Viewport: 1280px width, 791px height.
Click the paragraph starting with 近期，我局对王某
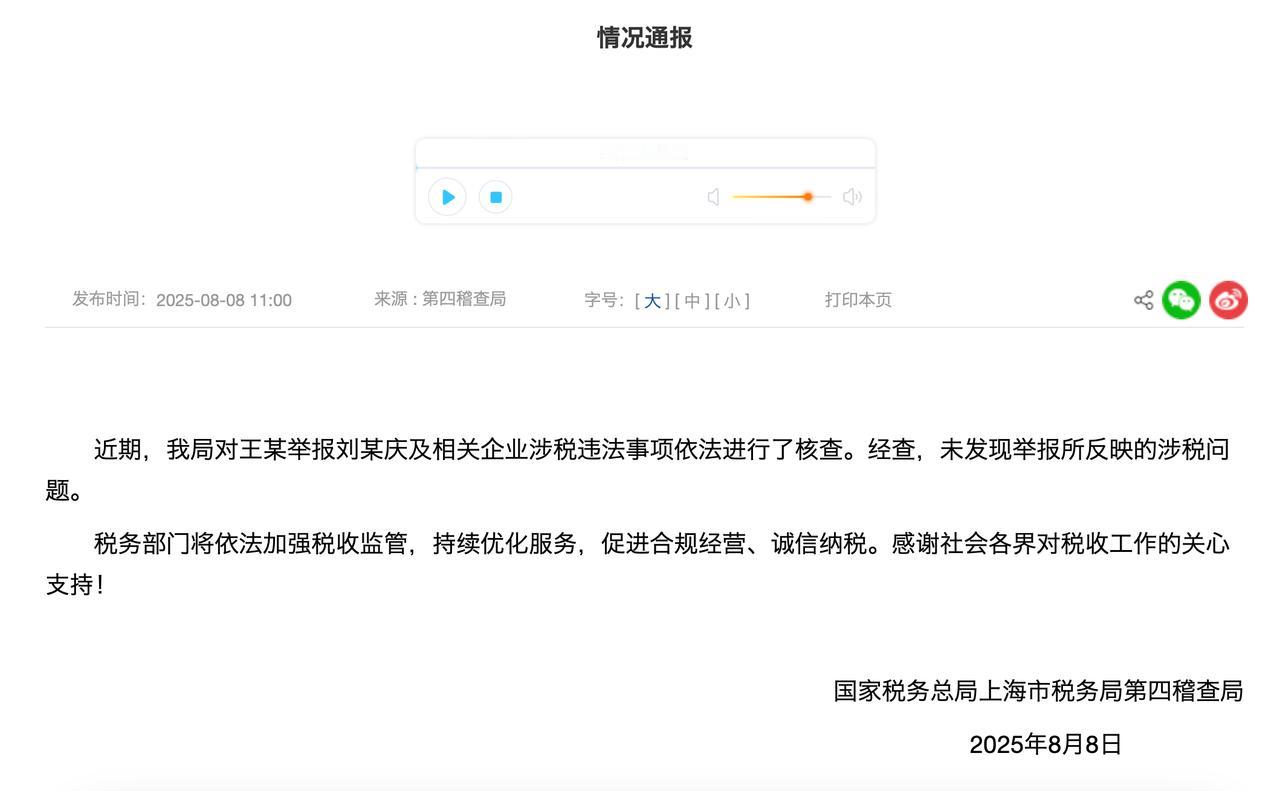pos(638,470)
